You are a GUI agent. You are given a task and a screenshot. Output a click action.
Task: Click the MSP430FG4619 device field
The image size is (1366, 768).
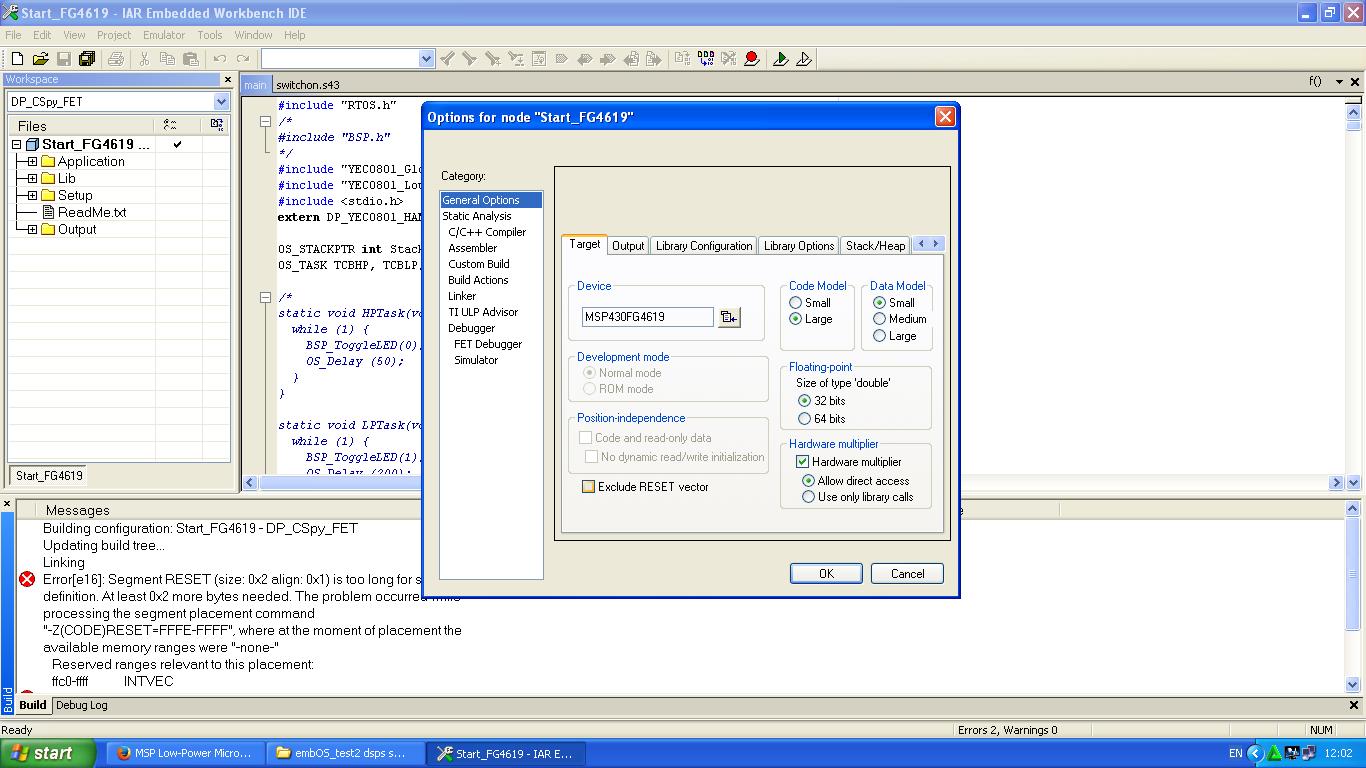(647, 317)
